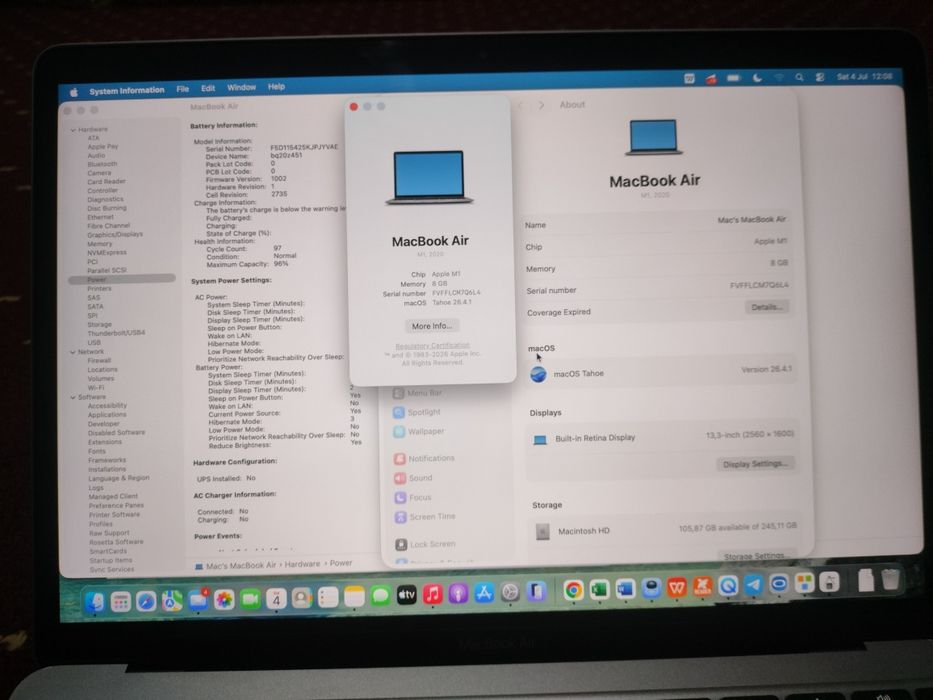The height and width of the screenshot is (700, 933).
Task: Launch Safari from the Dock
Action: click(x=146, y=601)
